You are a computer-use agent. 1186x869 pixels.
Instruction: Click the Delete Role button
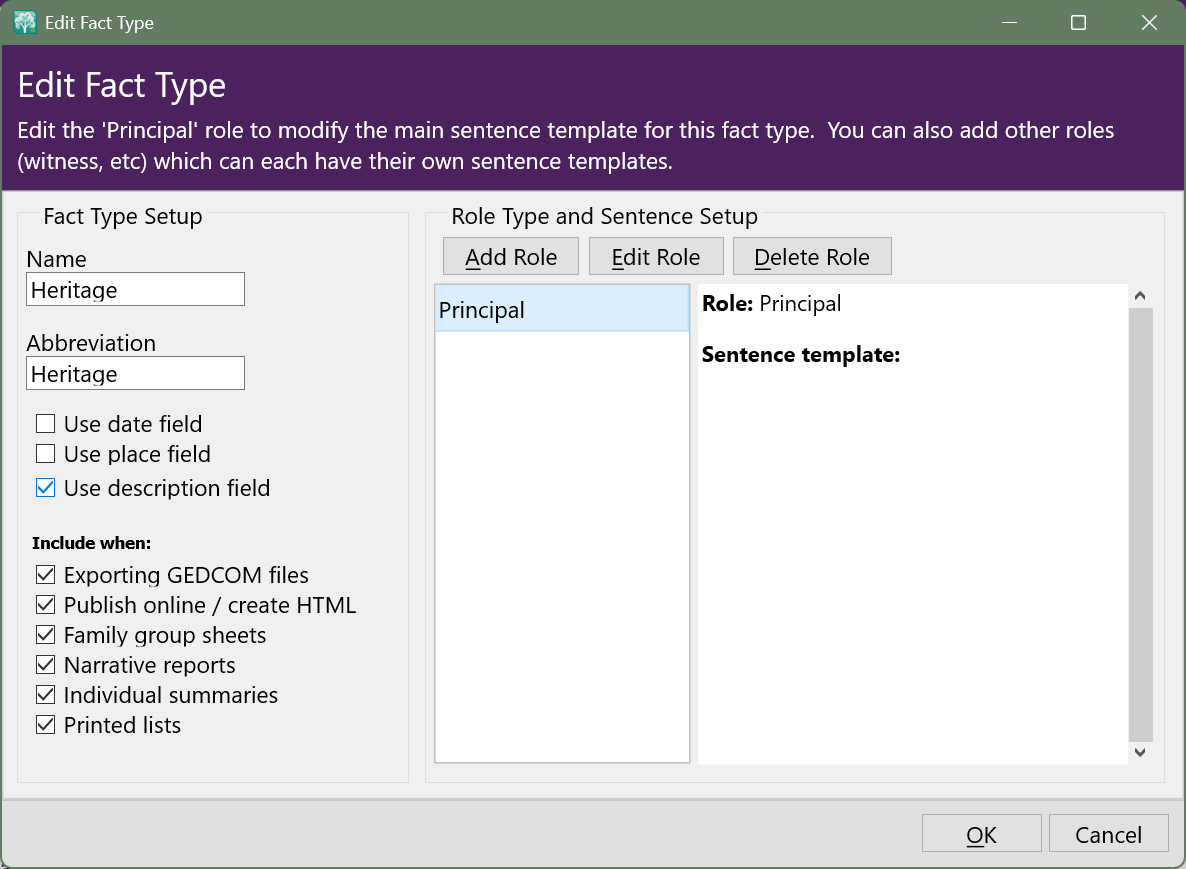[x=812, y=256]
